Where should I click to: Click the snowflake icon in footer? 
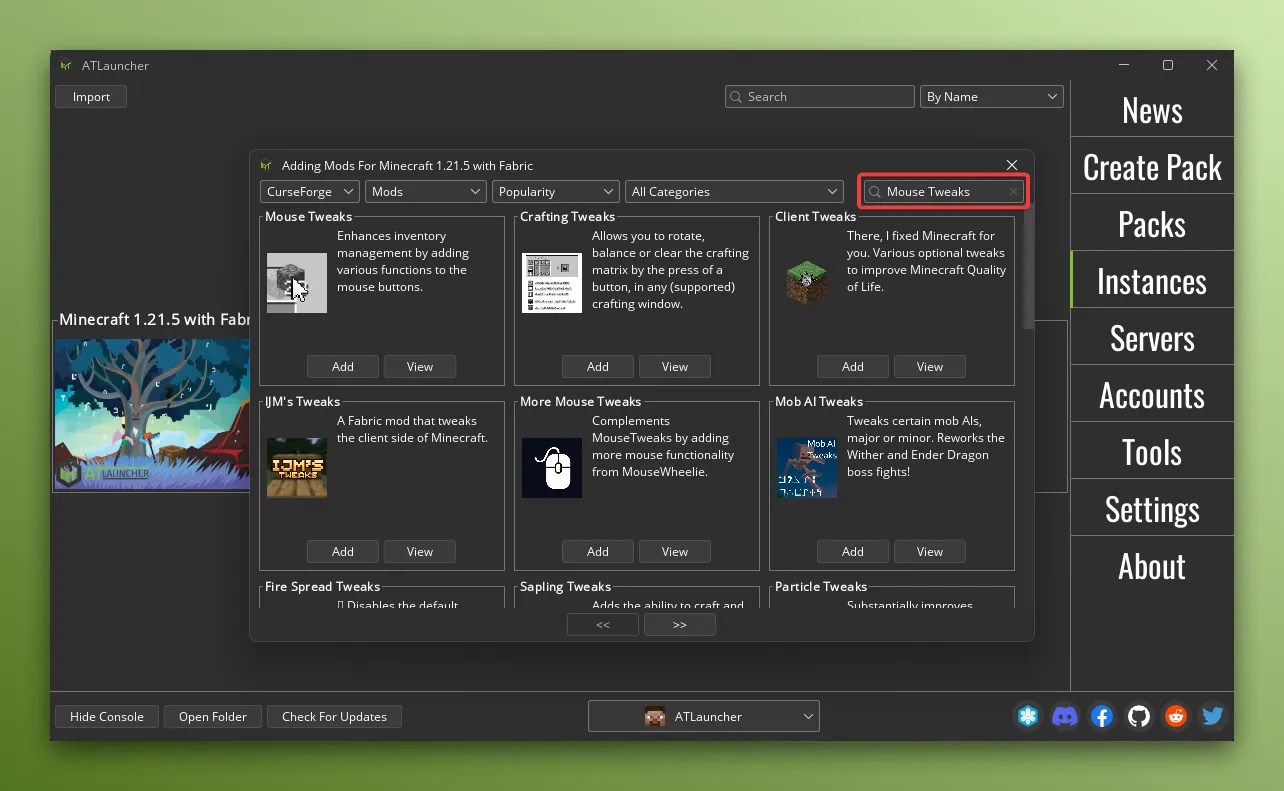point(1028,716)
